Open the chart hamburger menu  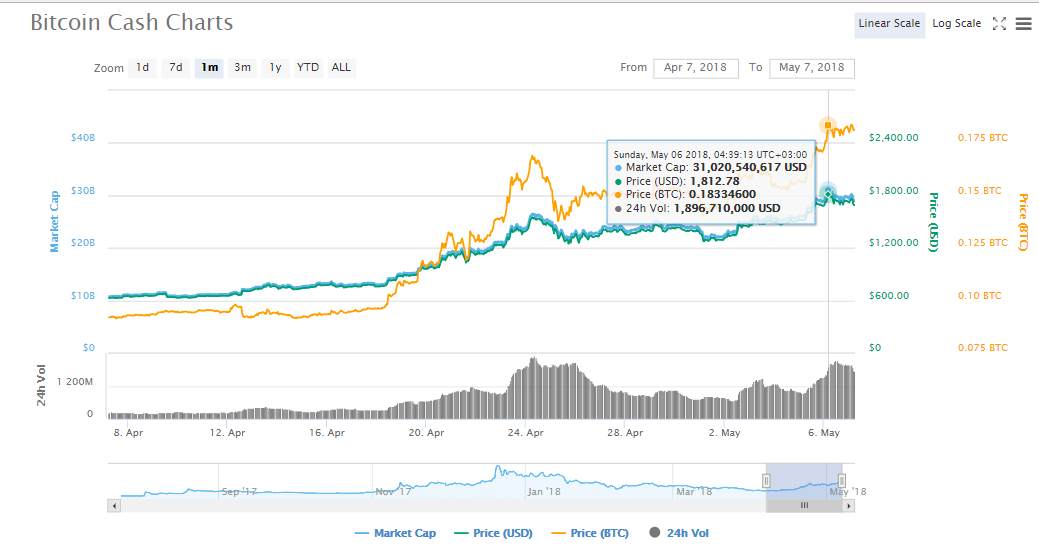[x=1023, y=24]
